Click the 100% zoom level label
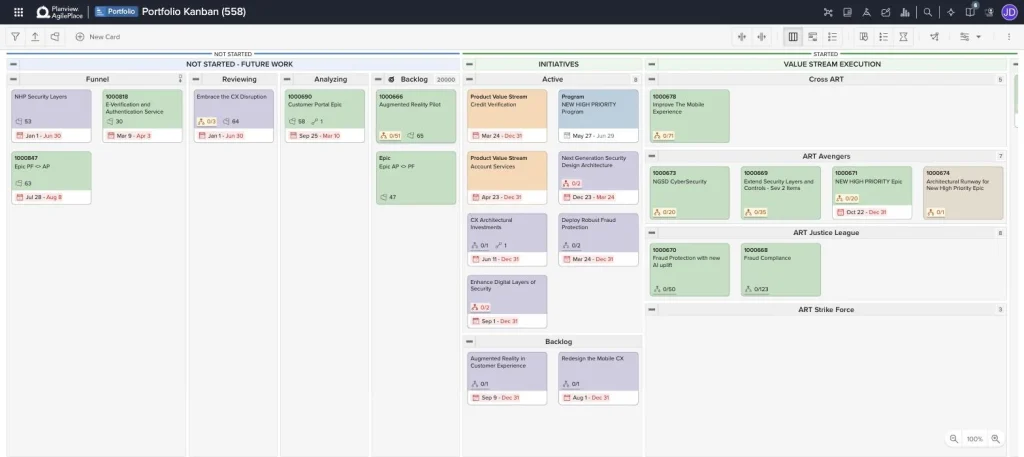 (974, 439)
